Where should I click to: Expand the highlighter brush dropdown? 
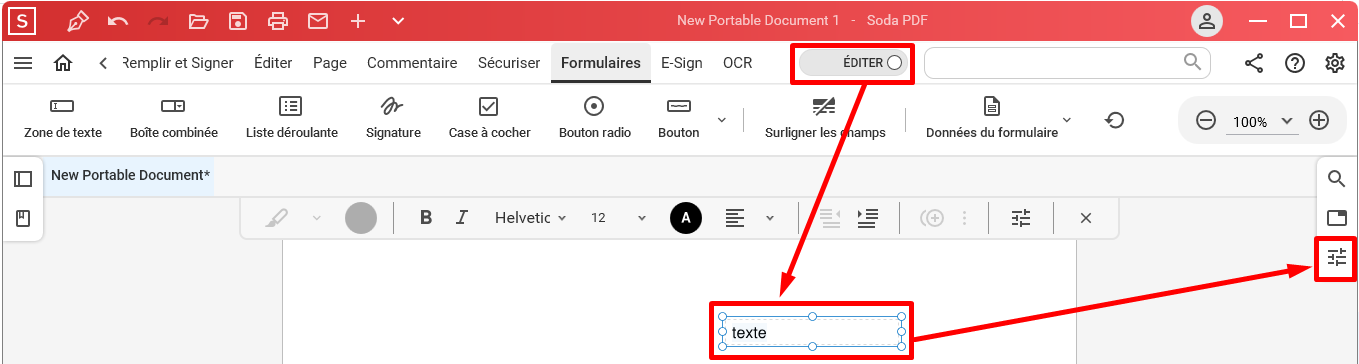point(317,218)
